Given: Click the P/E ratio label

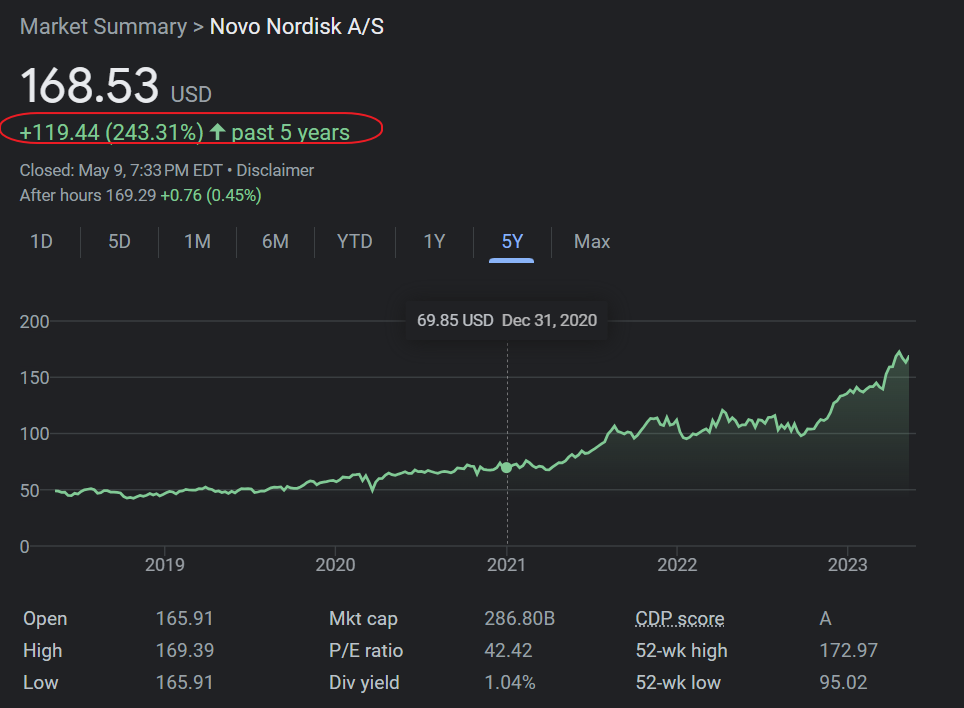Looking at the screenshot, I should pyautogui.click(x=366, y=651).
